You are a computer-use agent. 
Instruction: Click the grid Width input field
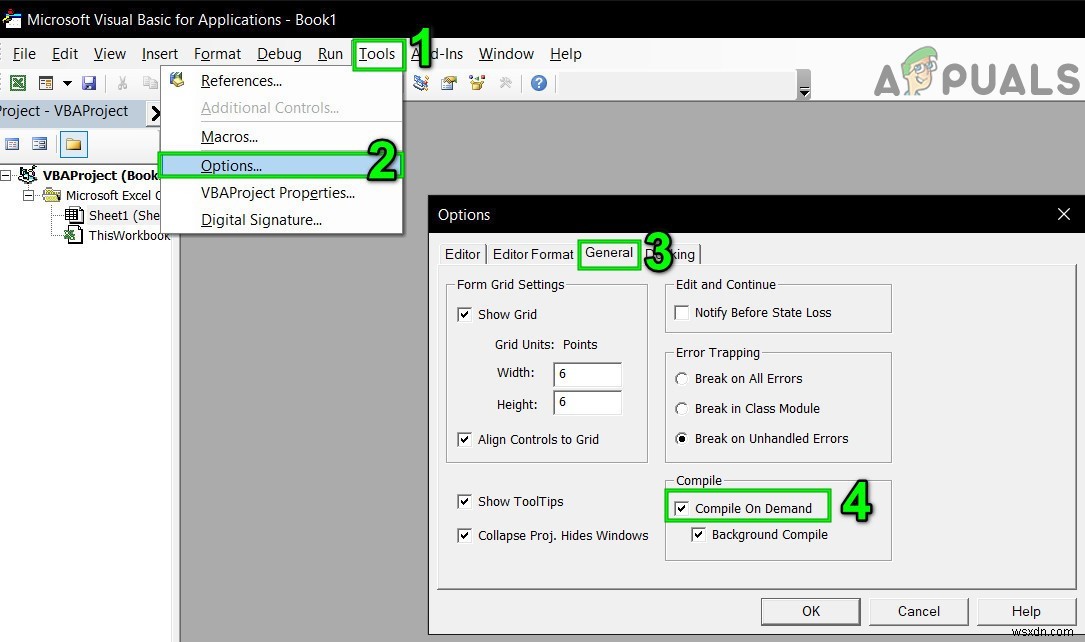tap(587, 374)
